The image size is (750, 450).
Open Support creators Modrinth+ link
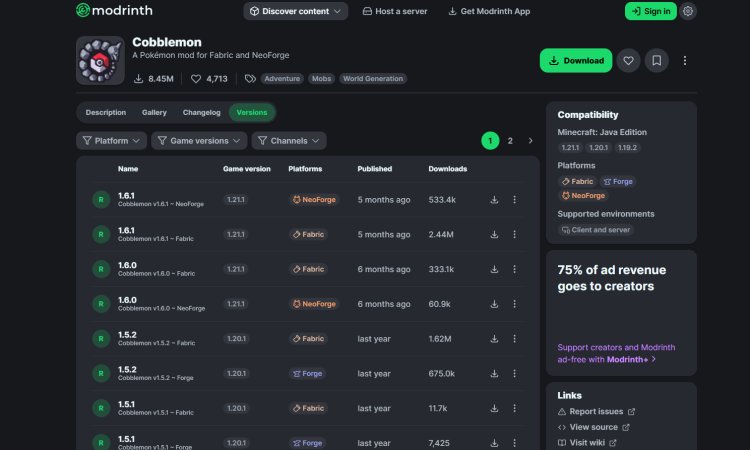[616, 353]
